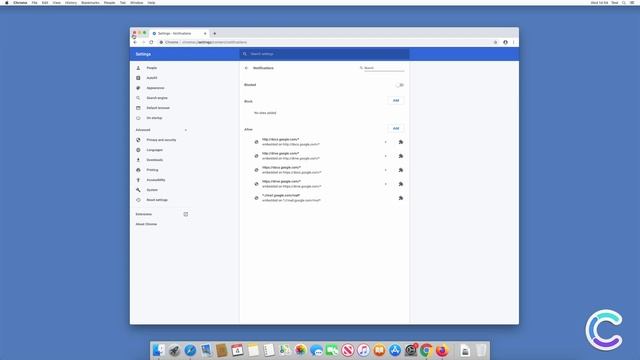Open System settings section
The image size is (640, 360).
click(152, 190)
